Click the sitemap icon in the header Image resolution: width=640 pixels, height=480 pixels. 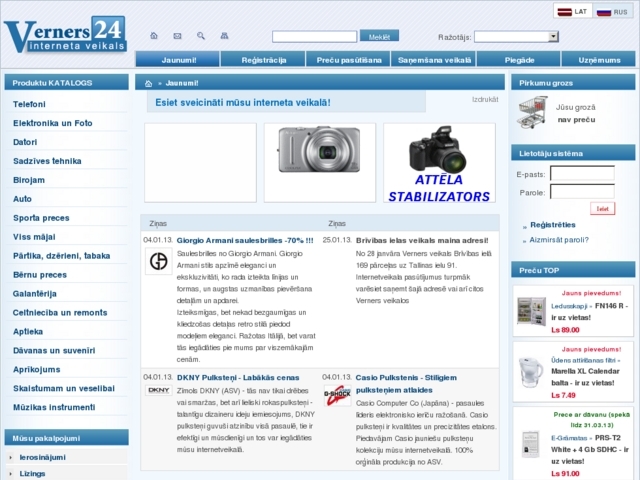click(225, 36)
